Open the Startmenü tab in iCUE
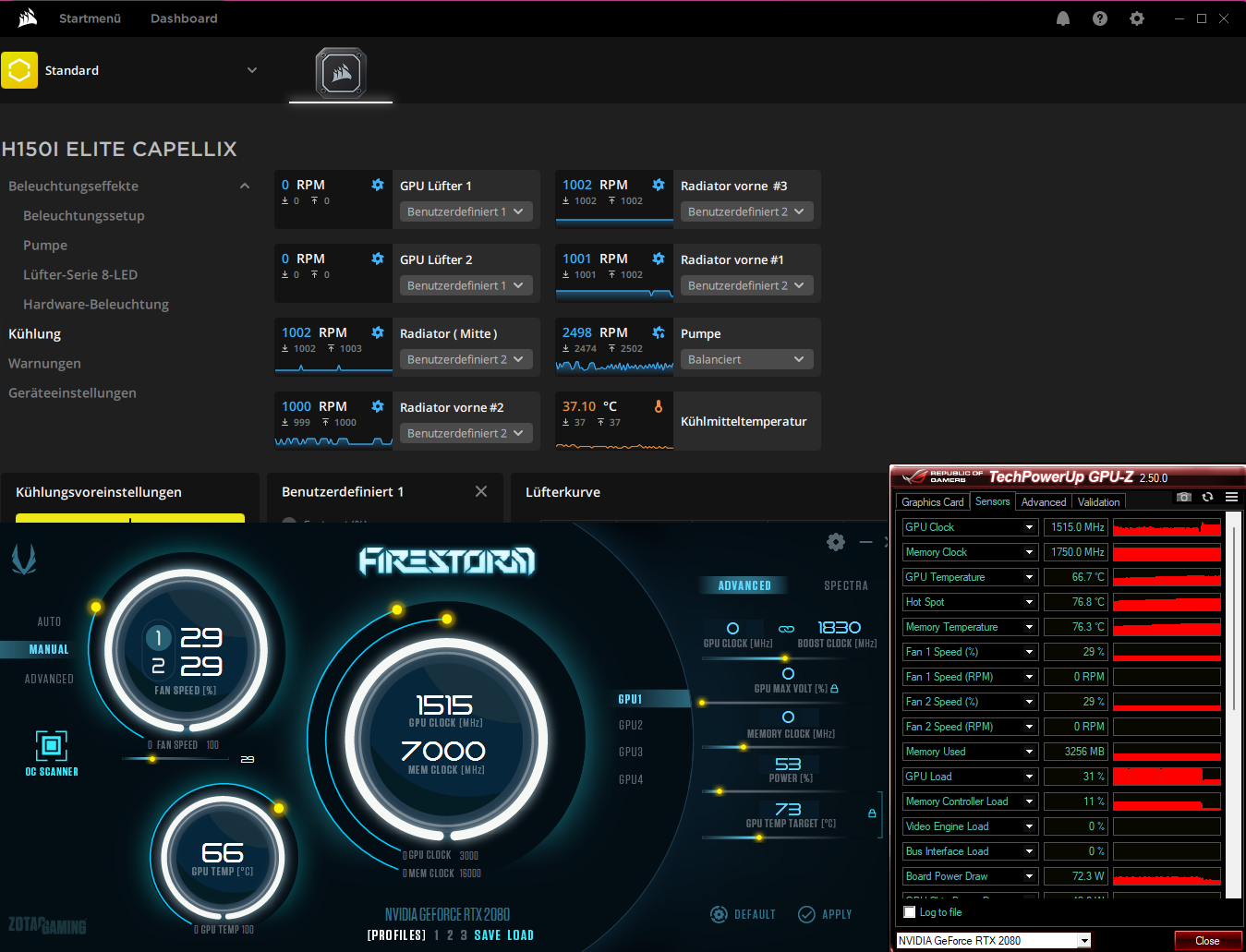This screenshot has height=952, width=1246. (x=90, y=18)
